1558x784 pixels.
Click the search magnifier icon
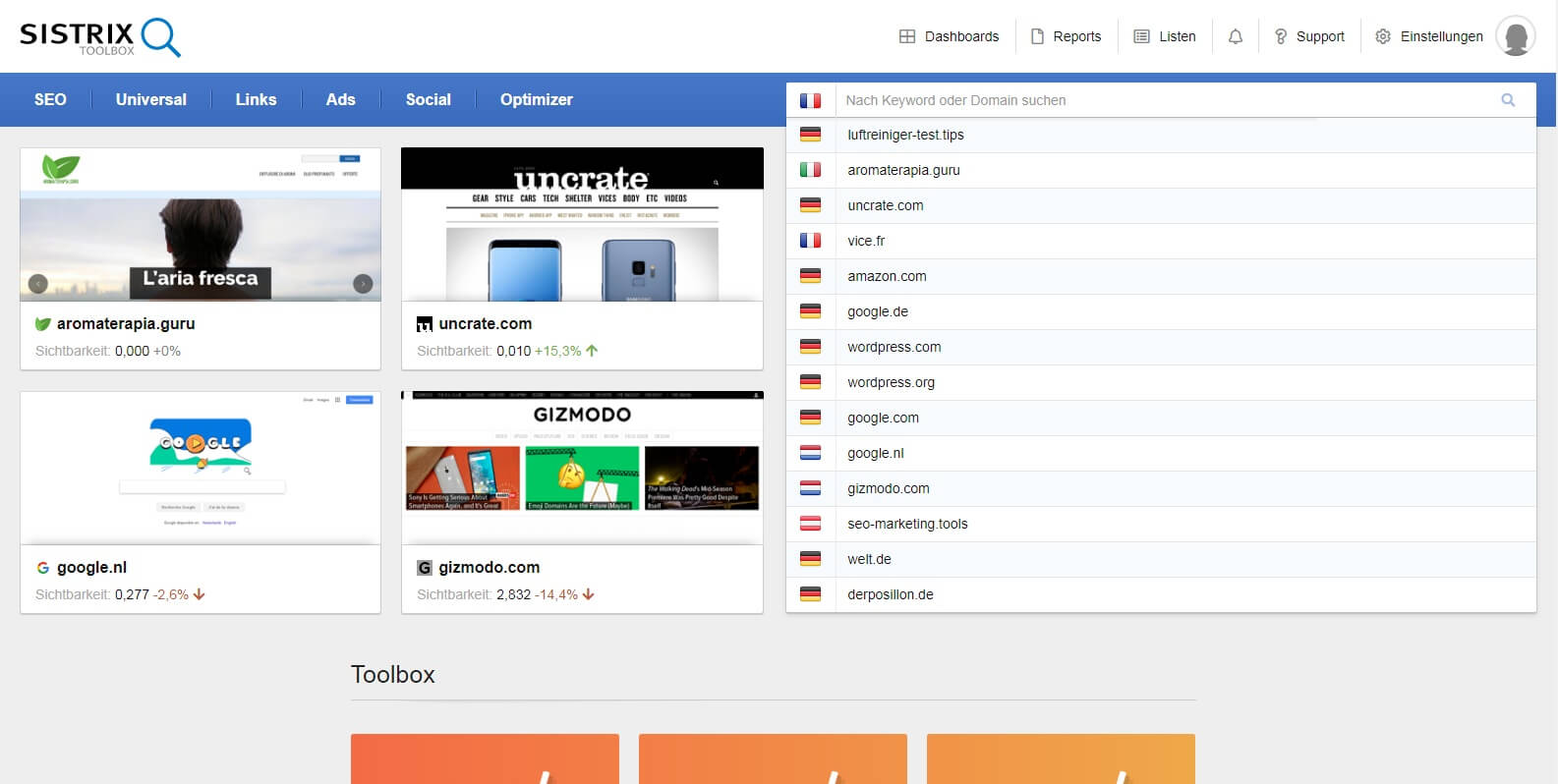point(1508,100)
